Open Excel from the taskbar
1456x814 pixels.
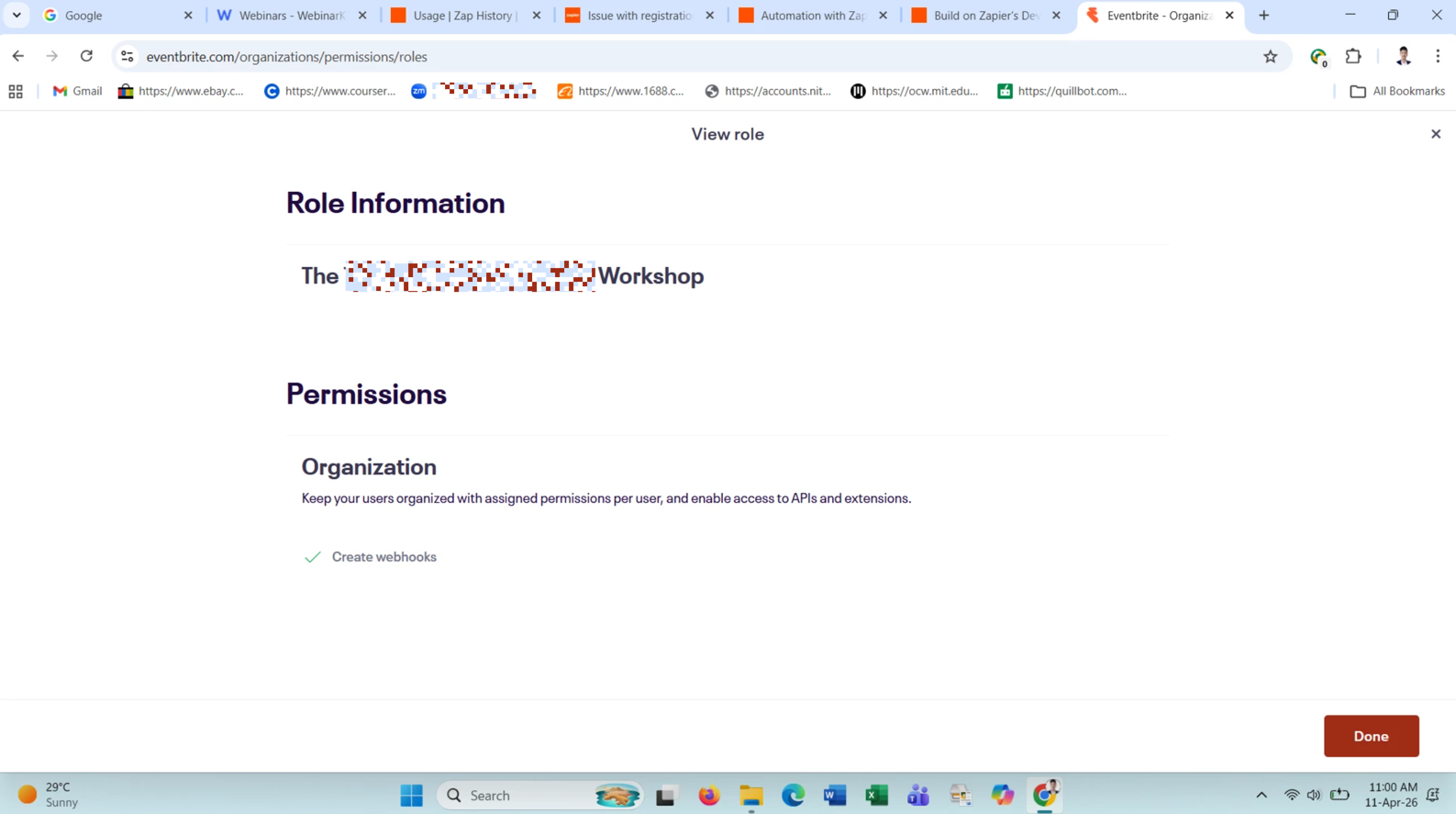(876, 796)
